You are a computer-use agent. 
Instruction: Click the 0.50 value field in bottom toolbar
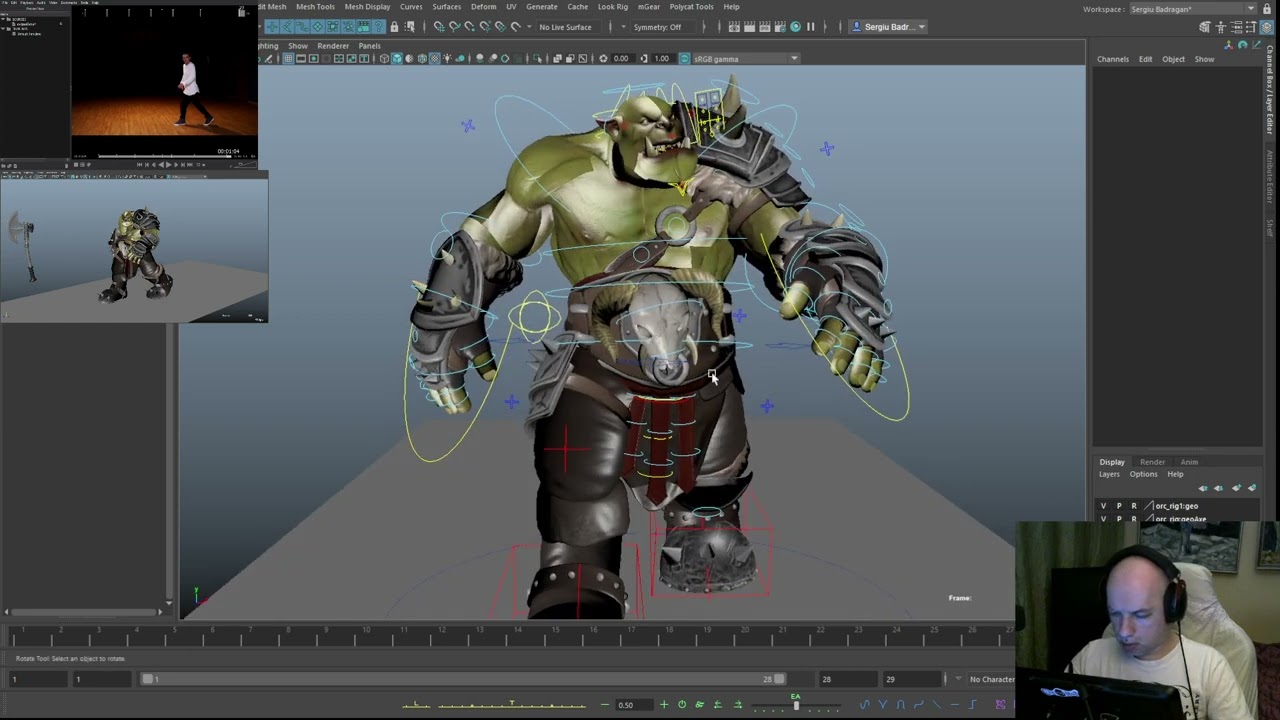pos(635,705)
